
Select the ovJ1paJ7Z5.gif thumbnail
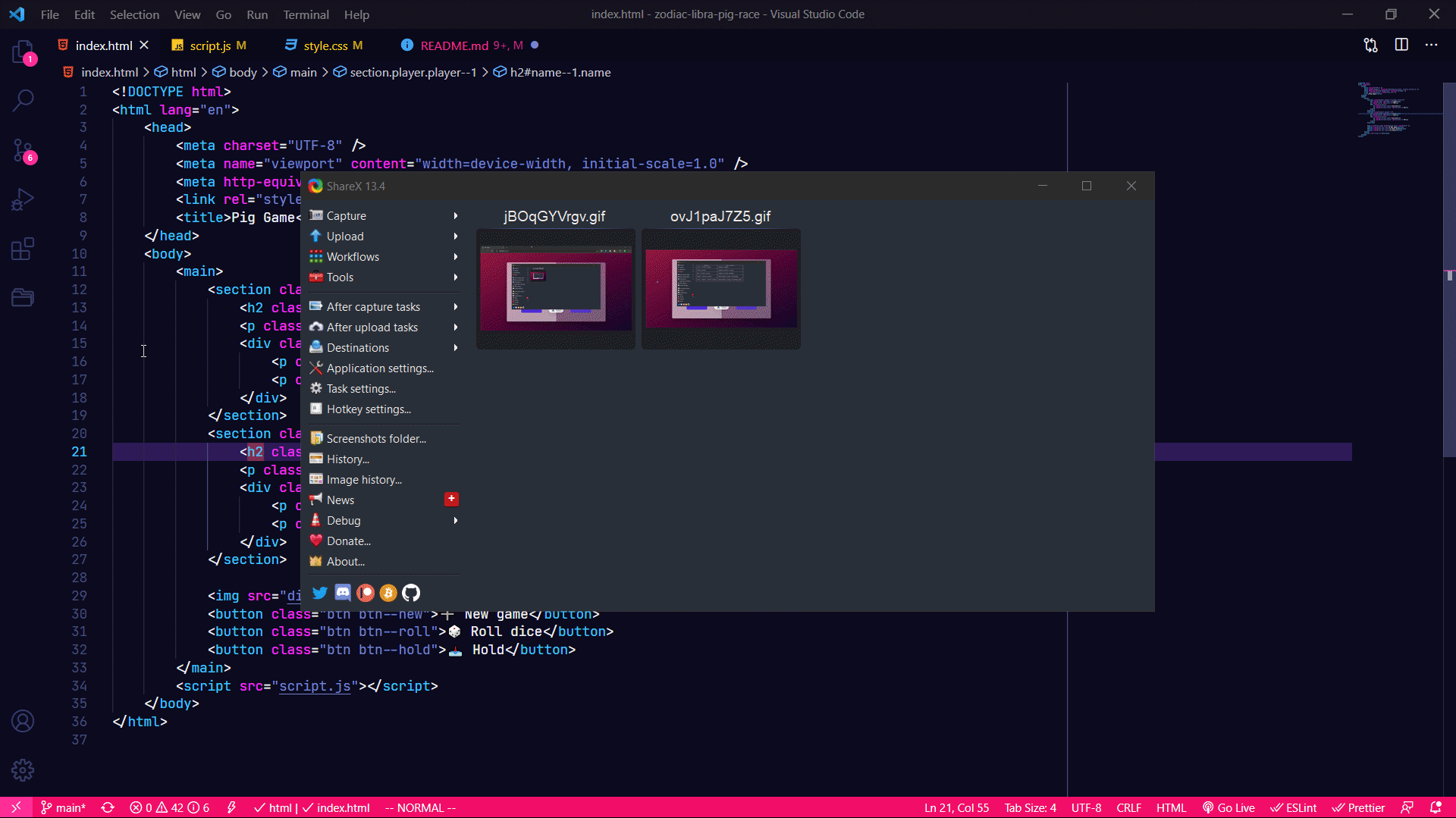pyautogui.click(x=721, y=288)
